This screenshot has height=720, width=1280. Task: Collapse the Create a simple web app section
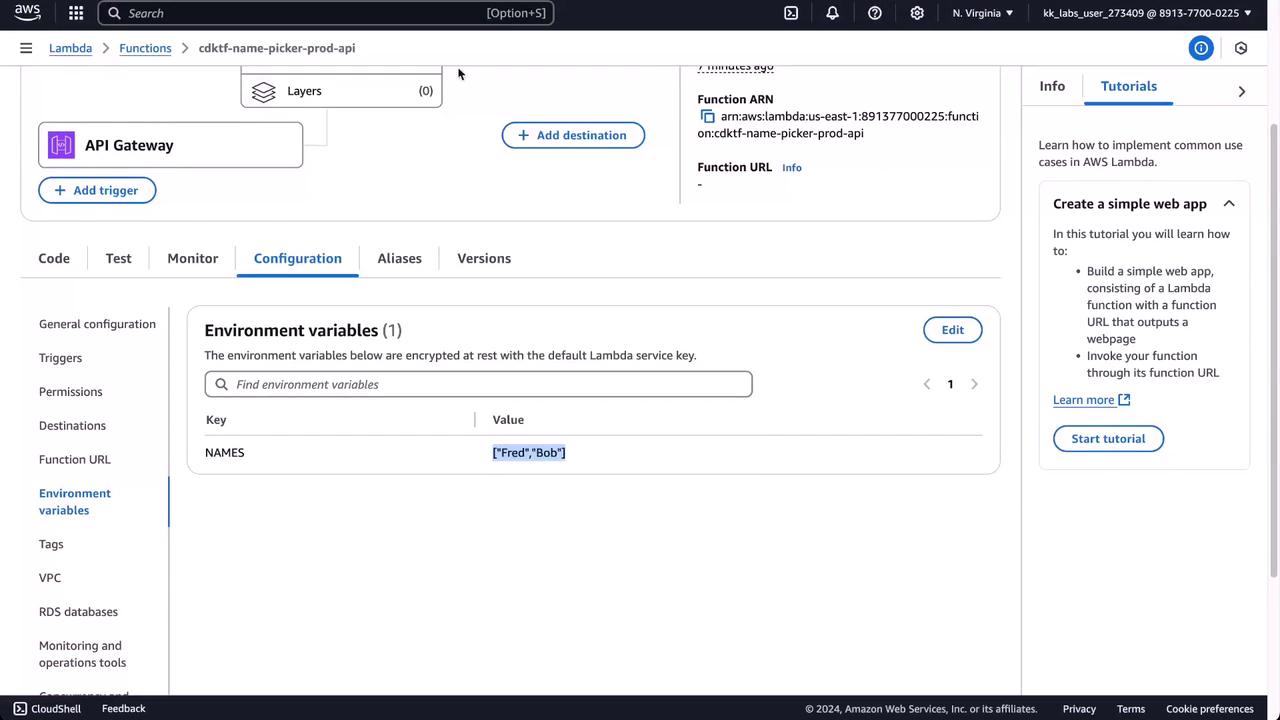point(1229,204)
